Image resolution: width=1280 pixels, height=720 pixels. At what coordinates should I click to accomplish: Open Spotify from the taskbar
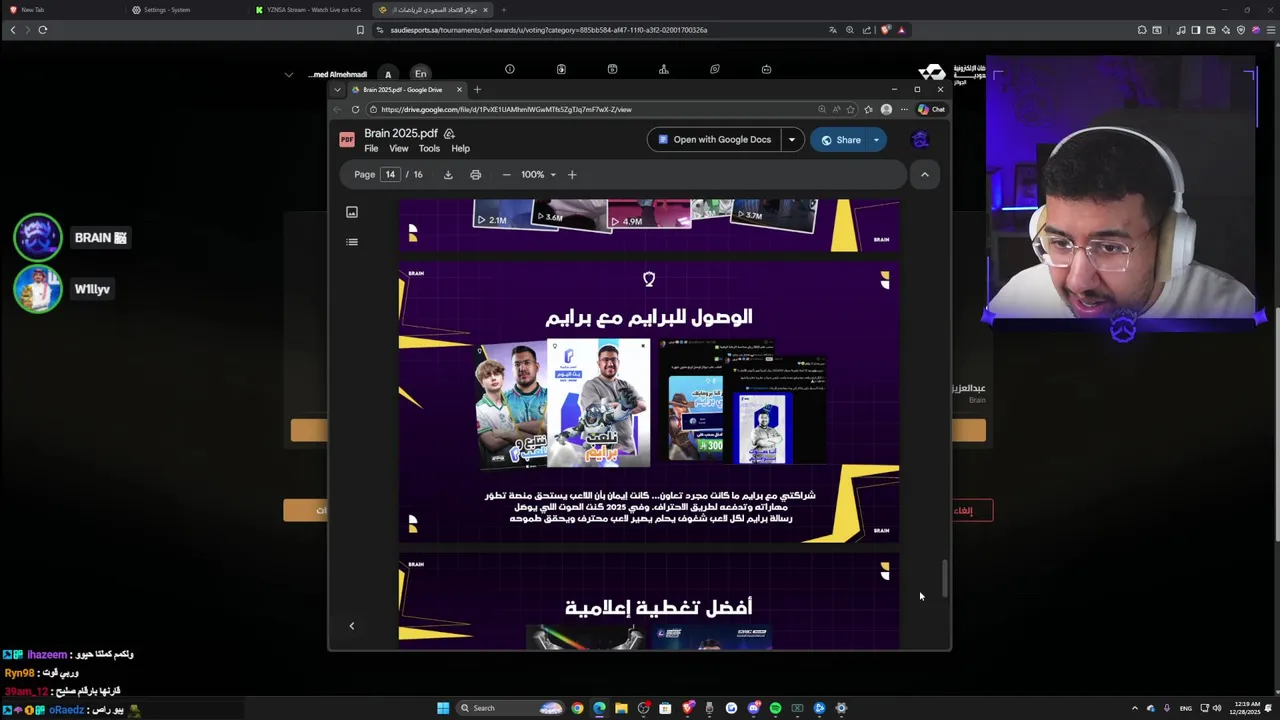(x=775, y=708)
